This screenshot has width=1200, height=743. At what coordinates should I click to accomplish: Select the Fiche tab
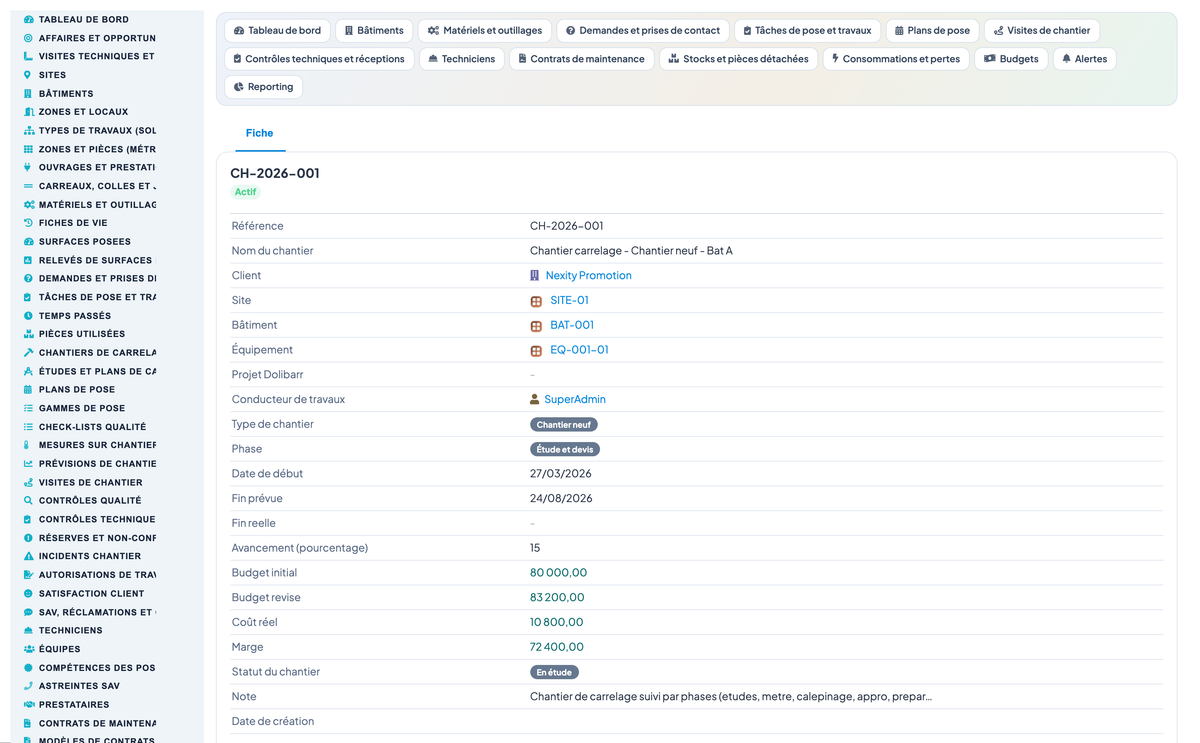pyautogui.click(x=259, y=133)
